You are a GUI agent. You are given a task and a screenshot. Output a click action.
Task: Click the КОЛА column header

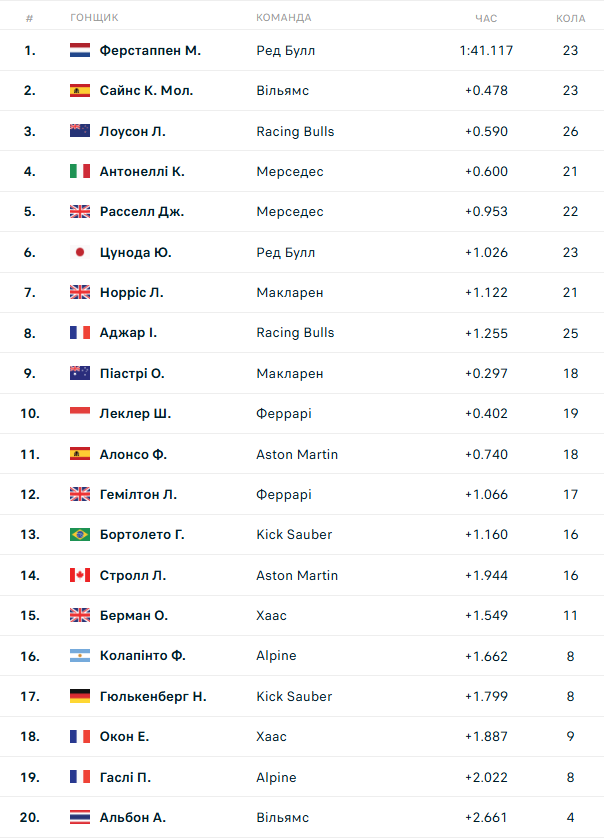coord(570,18)
